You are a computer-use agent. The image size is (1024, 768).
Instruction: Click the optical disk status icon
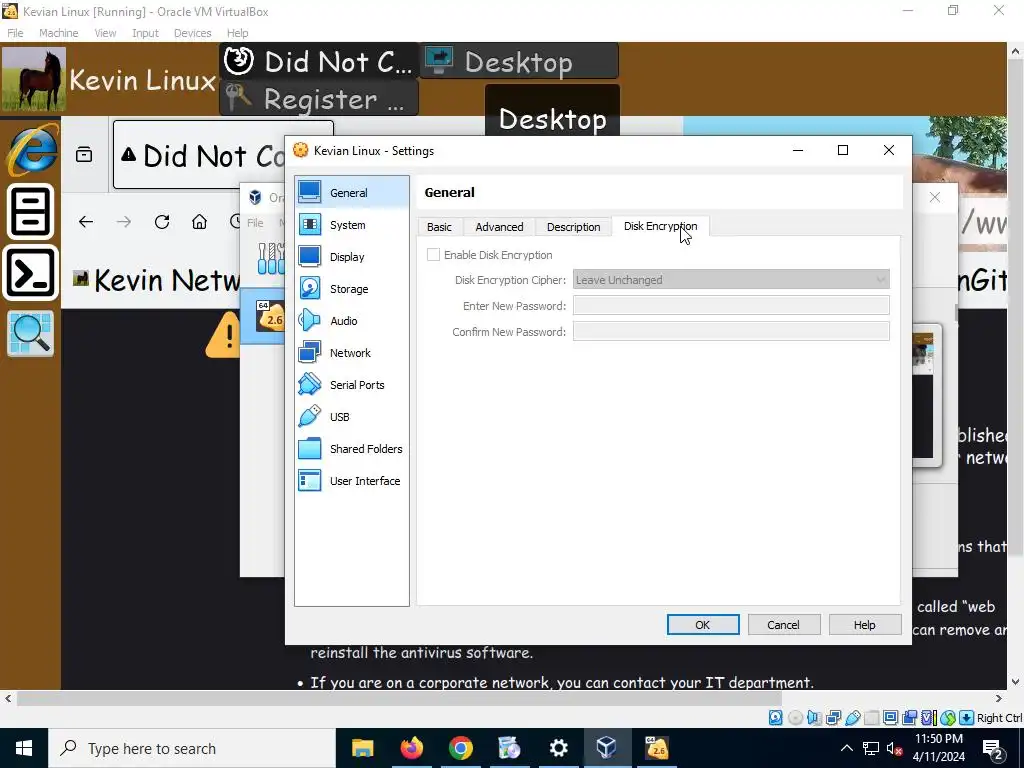(x=795, y=718)
